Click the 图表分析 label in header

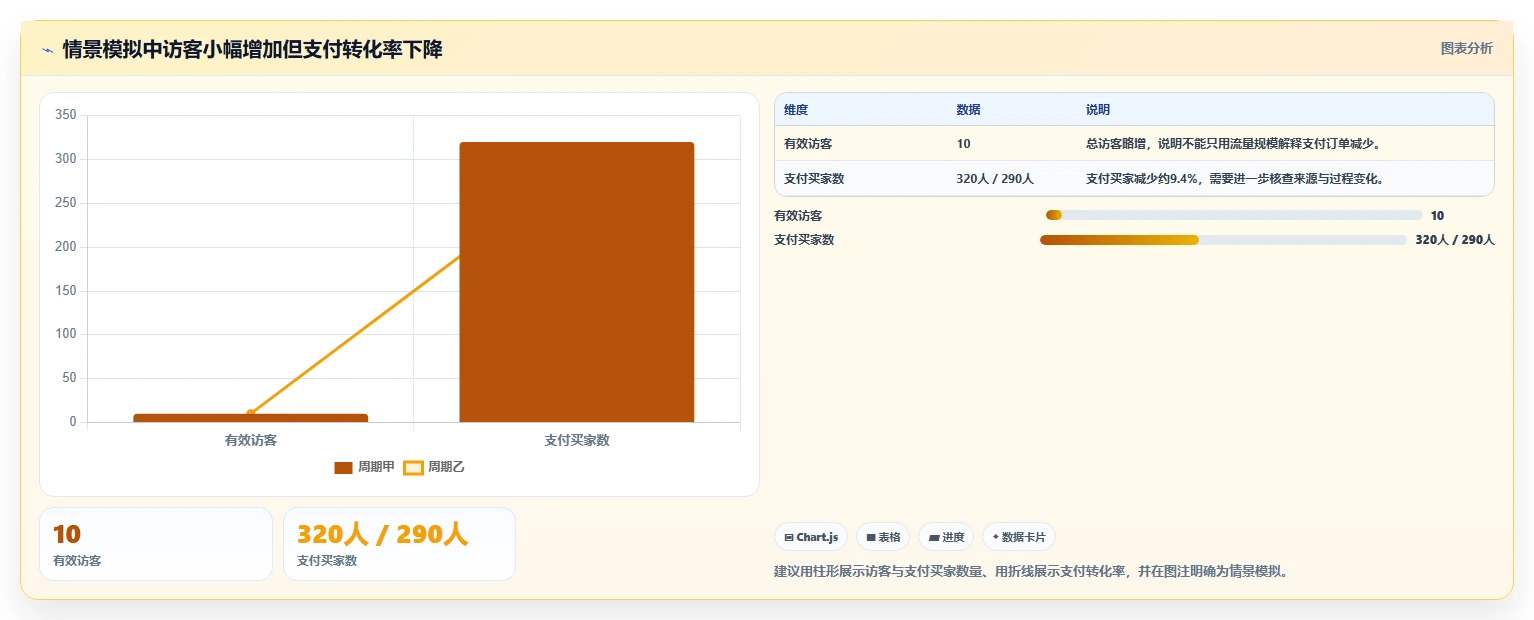point(1466,49)
